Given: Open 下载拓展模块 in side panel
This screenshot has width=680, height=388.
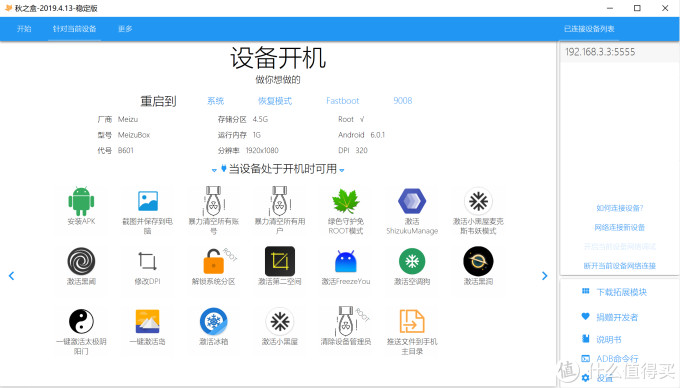Looking at the screenshot, I should [x=621, y=292].
